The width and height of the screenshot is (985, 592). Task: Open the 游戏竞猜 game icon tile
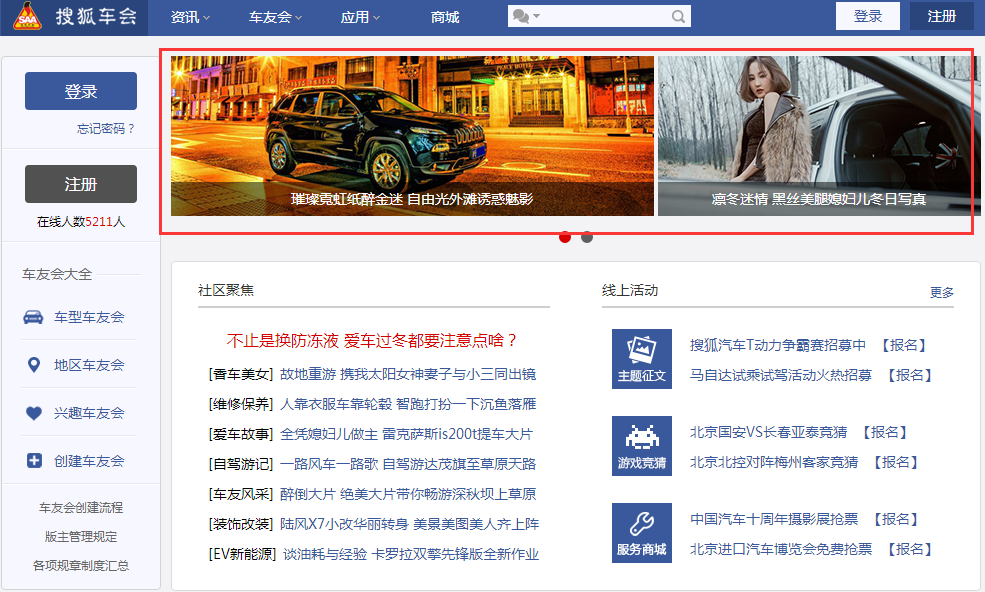point(641,446)
